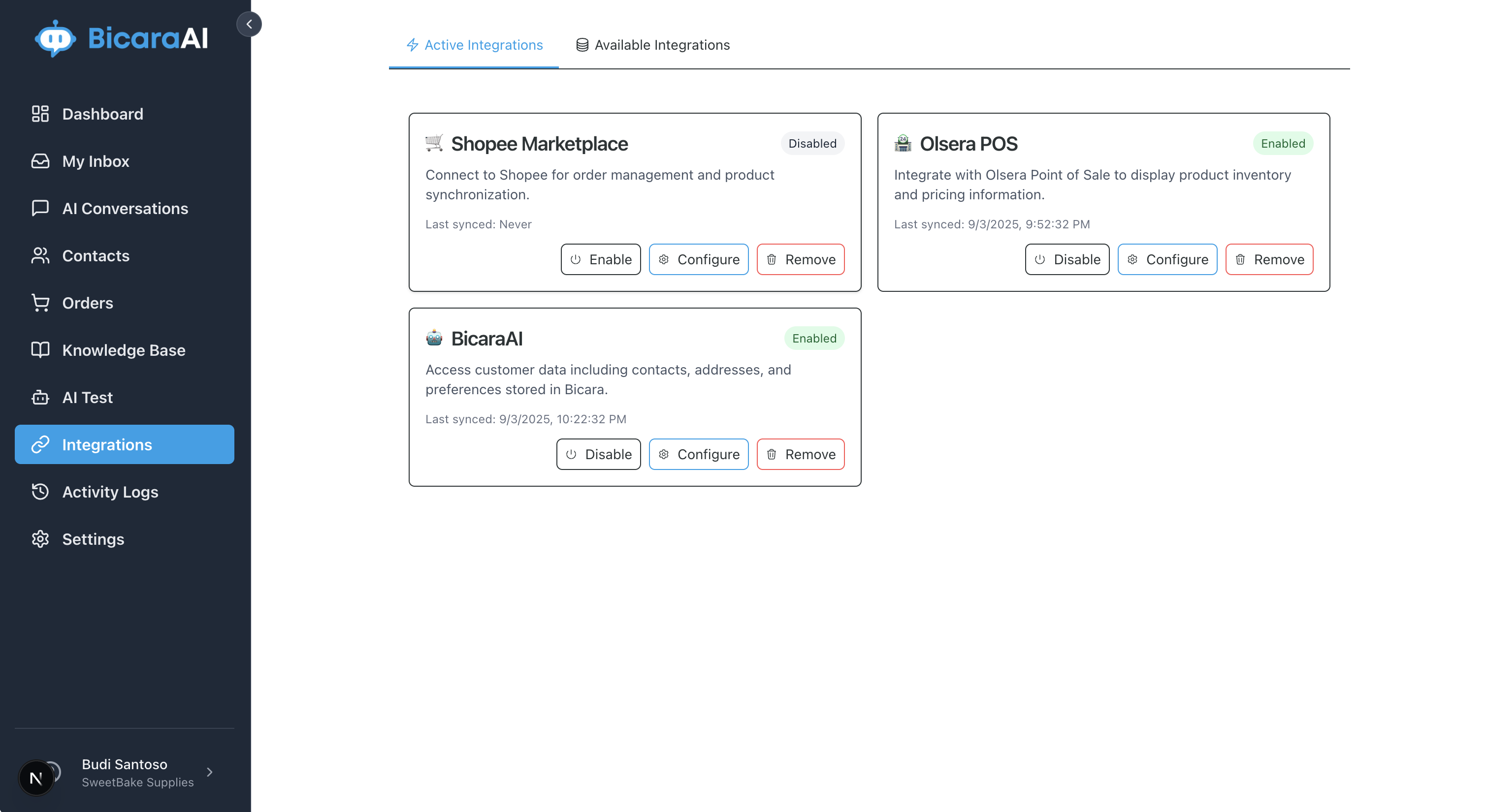Enable the Shopee Marketplace integration

600,259
